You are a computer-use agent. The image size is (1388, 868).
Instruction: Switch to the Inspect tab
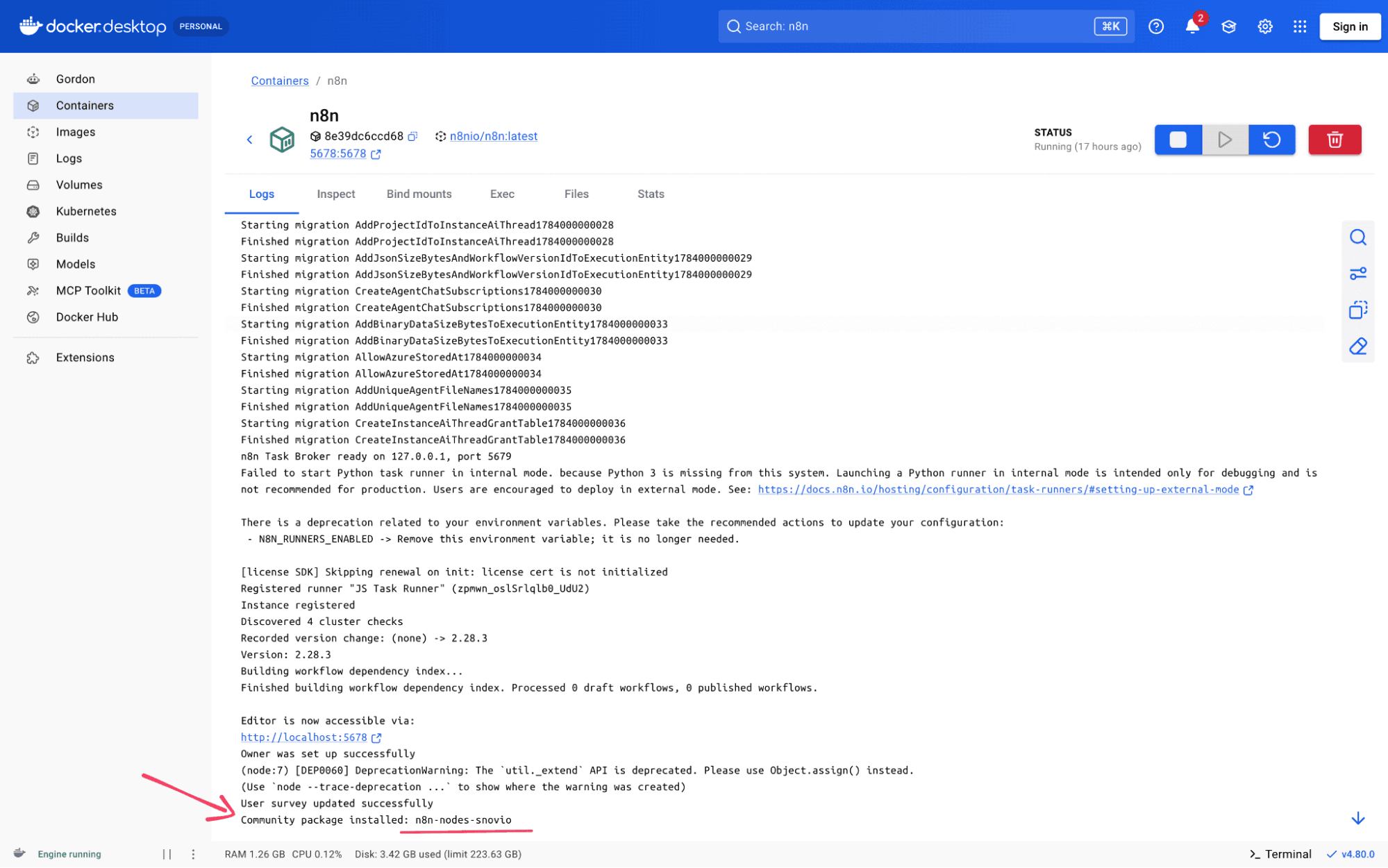click(x=336, y=194)
